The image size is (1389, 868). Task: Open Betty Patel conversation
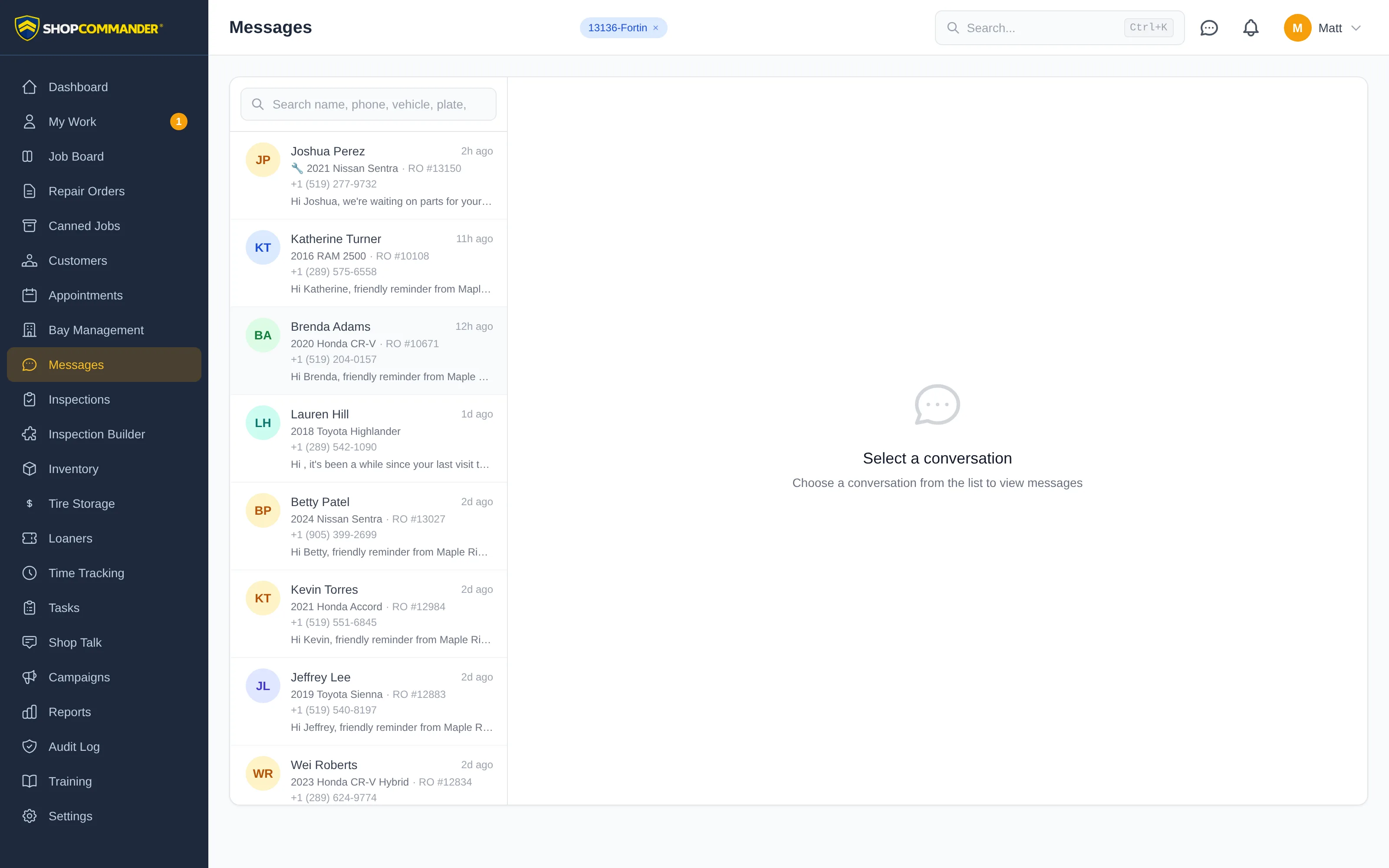tap(369, 526)
